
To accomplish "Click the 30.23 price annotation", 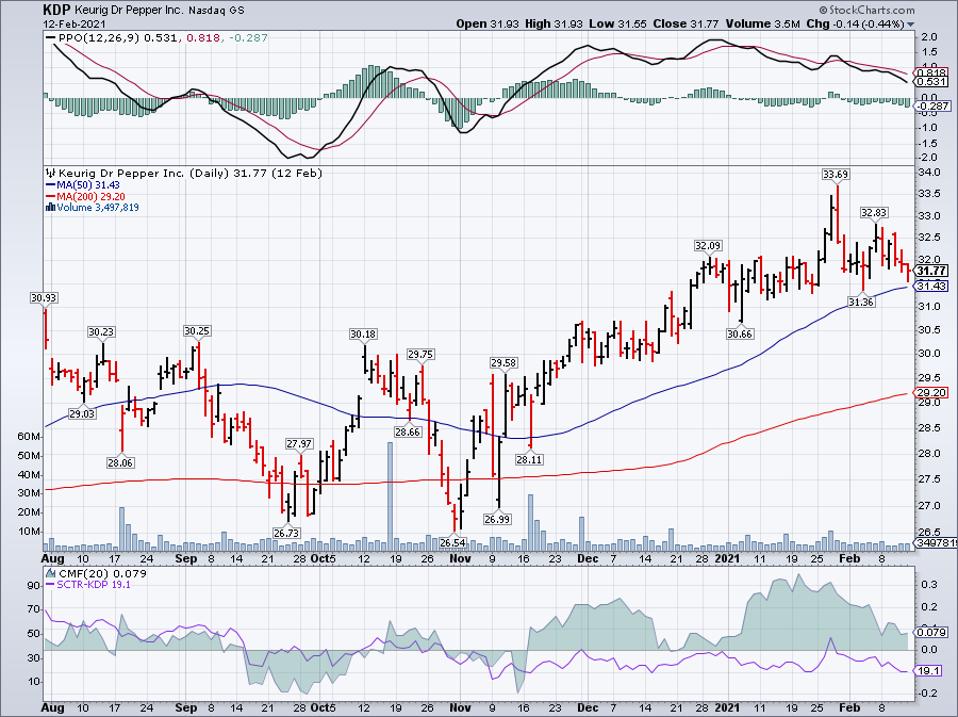I will (x=101, y=332).
